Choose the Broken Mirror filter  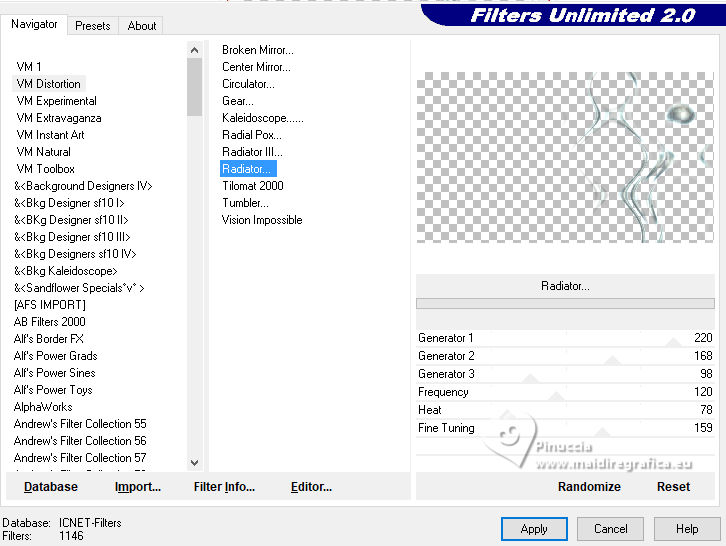coord(257,50)
